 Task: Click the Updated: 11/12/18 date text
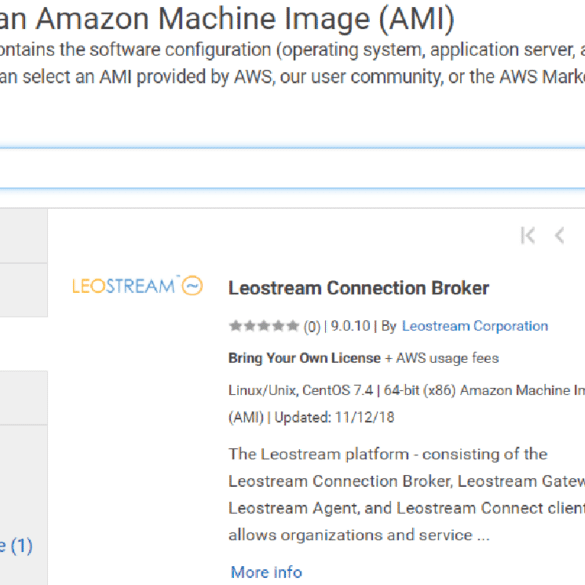click(x=334, y=417)
